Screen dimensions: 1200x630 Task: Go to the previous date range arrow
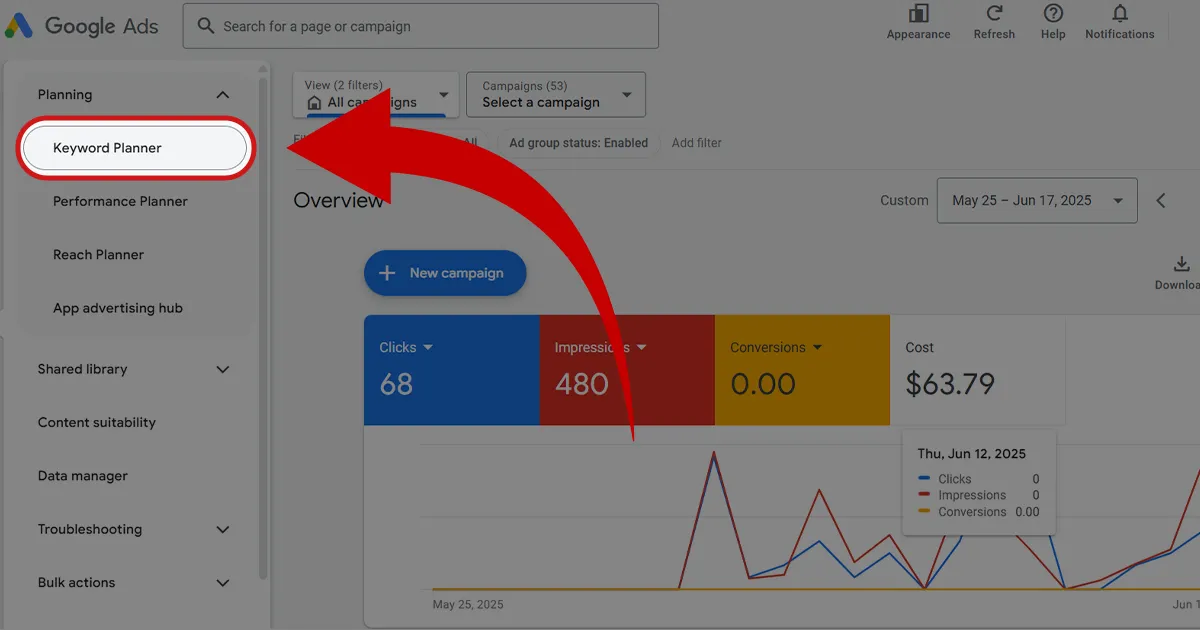[x=1161, y=200]
